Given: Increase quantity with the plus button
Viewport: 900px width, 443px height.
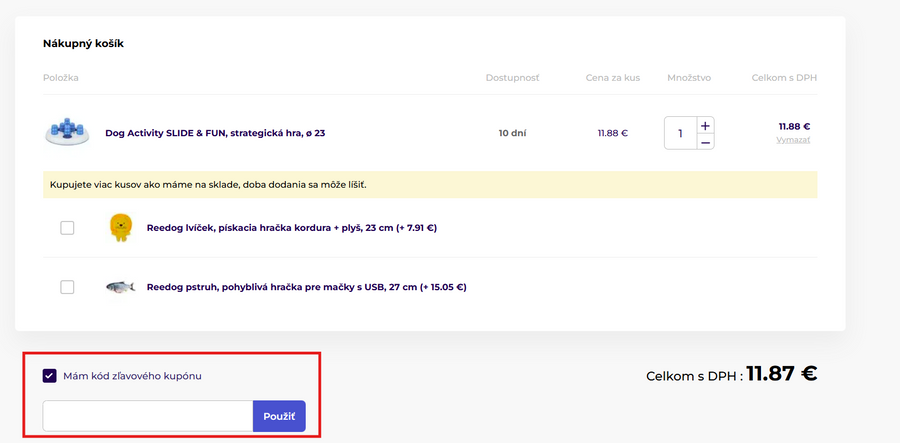Looking at the screenshot, I should 706,125.
